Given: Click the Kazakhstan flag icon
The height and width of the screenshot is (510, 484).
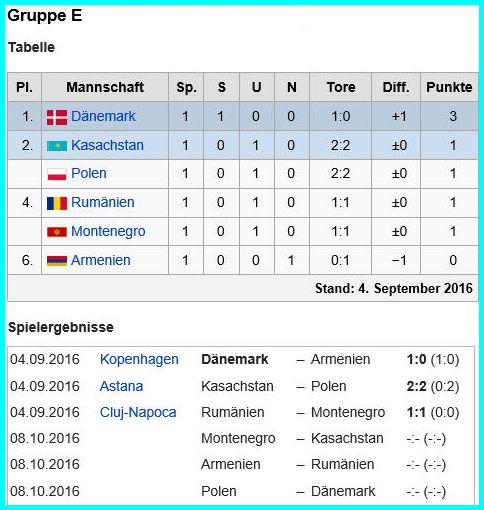Looking at the screenshot, I should pyautogui.click(x=57, y=146).
